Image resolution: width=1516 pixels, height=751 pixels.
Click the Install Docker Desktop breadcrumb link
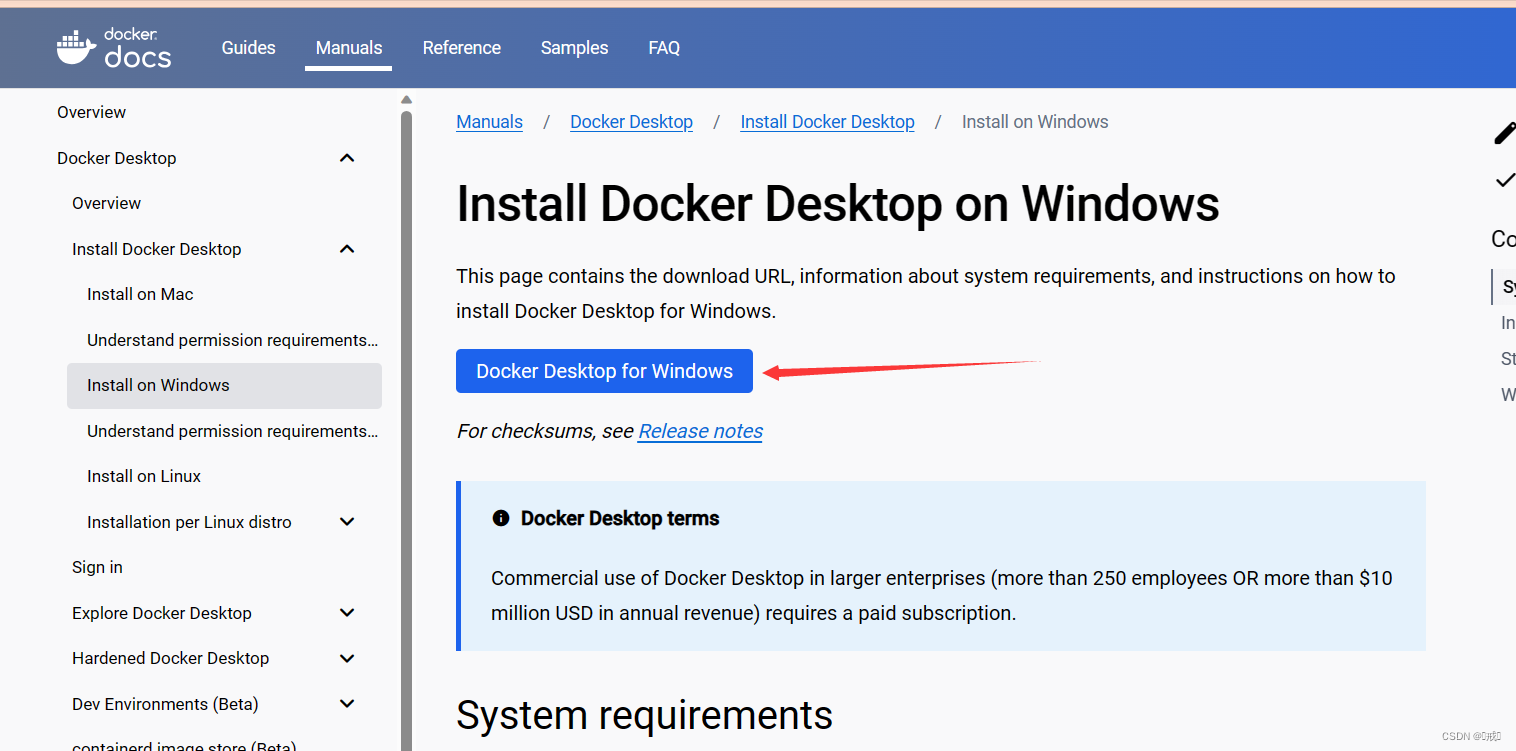[827, 122]
